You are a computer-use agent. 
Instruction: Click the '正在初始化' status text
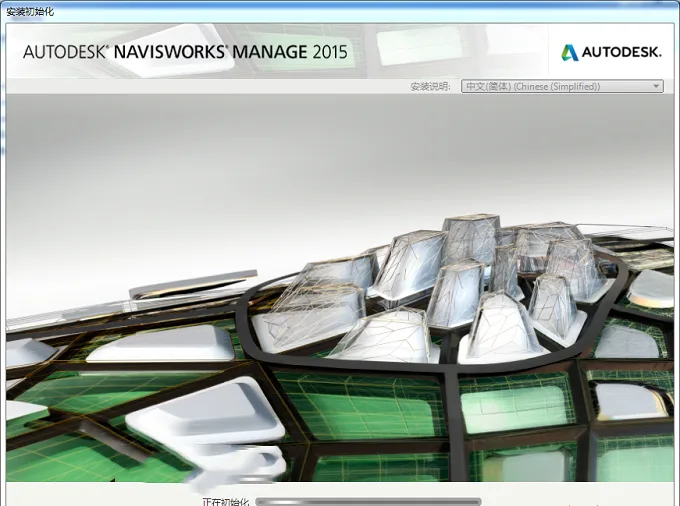pos(226,502)
